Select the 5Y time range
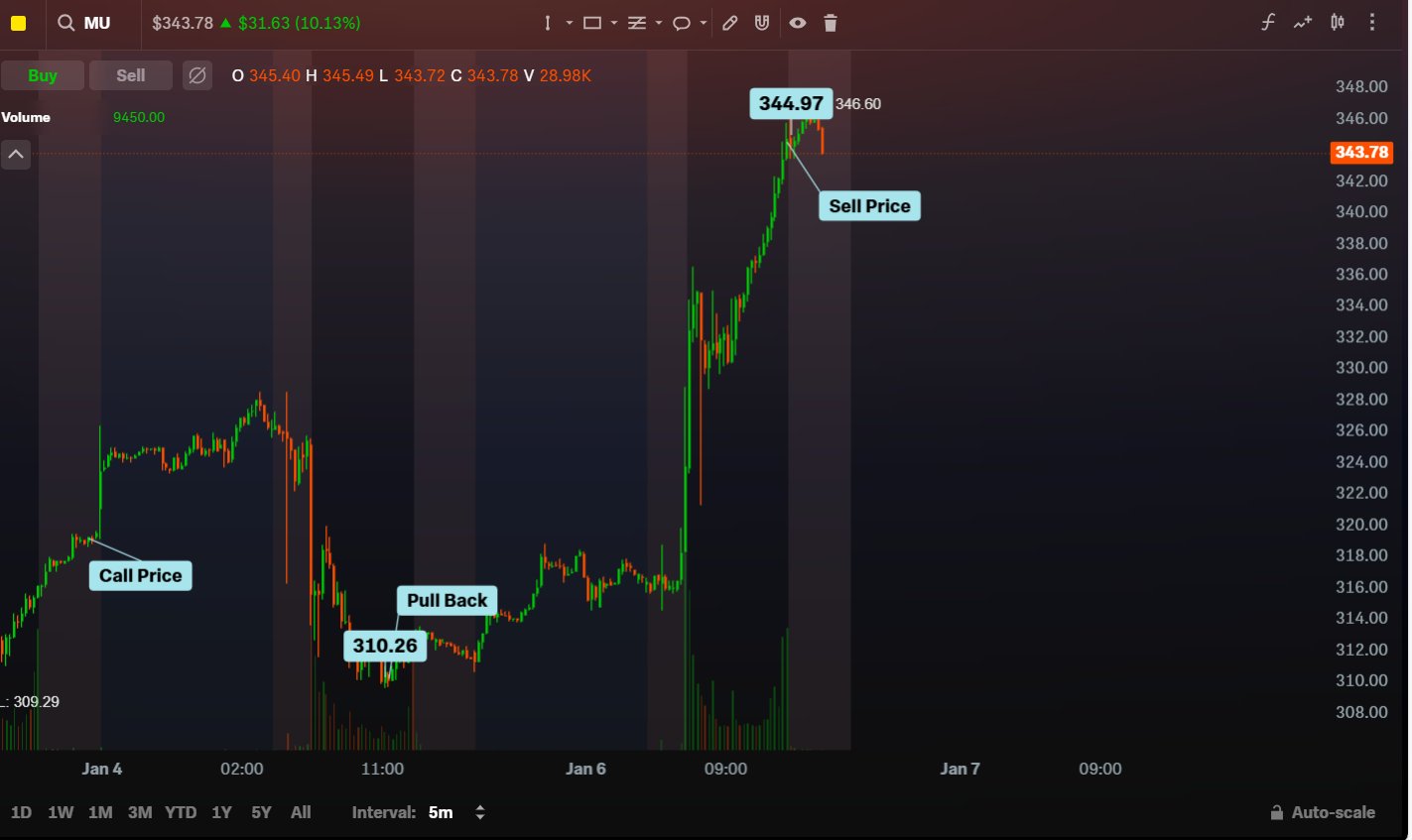 pyautogui.click(x=261, y=812)
